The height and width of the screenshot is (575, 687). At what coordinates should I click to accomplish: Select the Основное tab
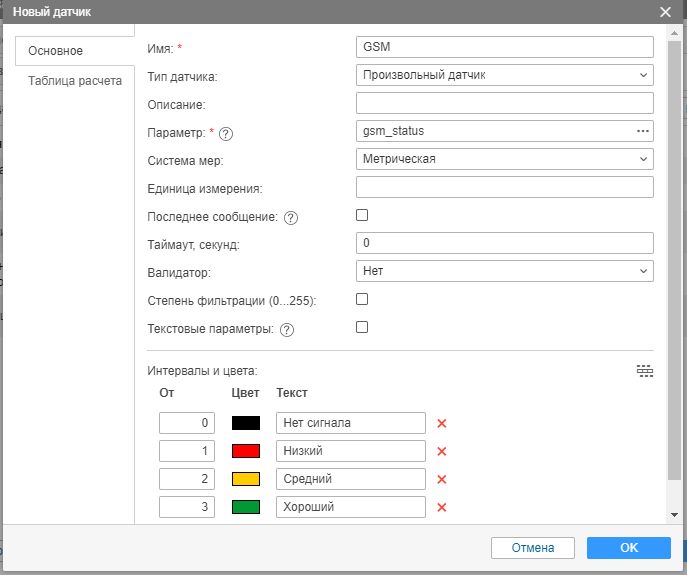tap(56, 51)
